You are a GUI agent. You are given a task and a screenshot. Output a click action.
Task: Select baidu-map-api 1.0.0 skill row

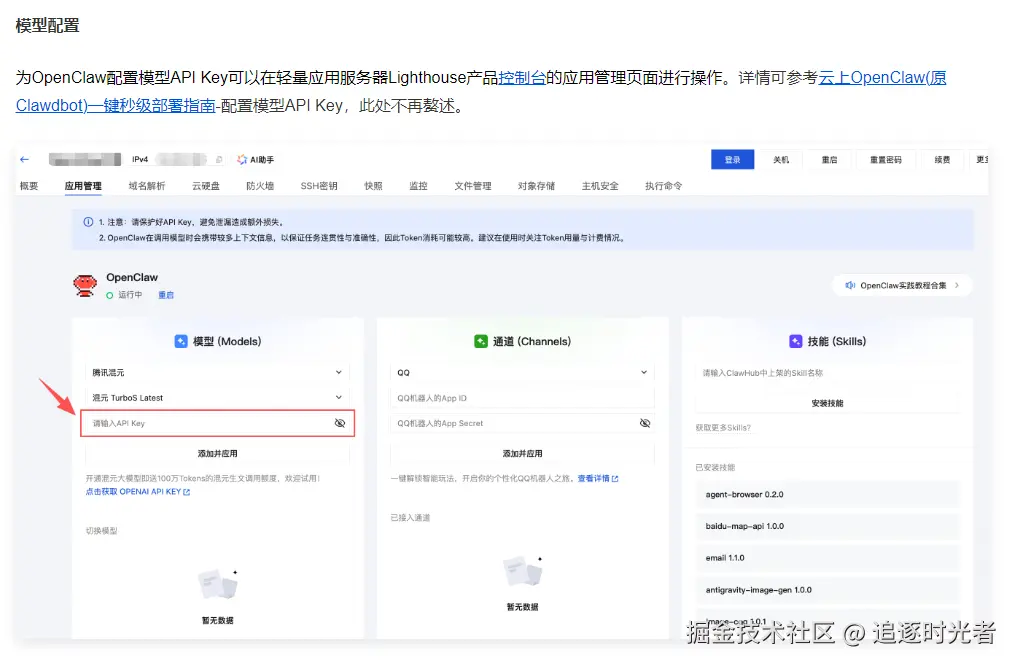827,526
